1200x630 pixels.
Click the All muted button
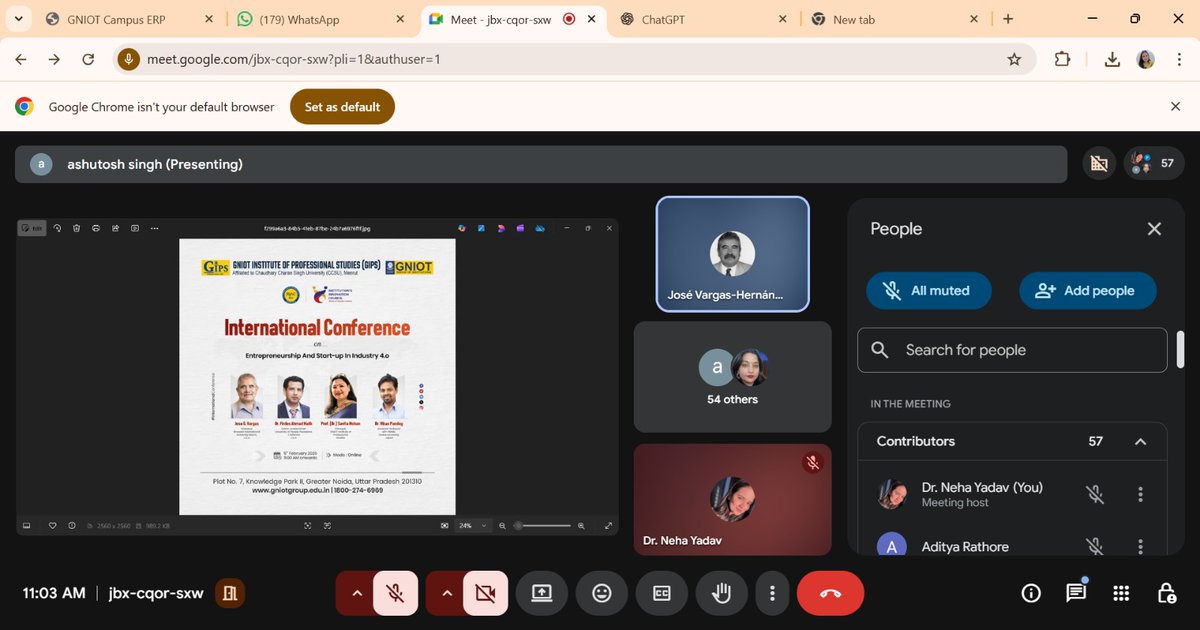tap(929, 291)
